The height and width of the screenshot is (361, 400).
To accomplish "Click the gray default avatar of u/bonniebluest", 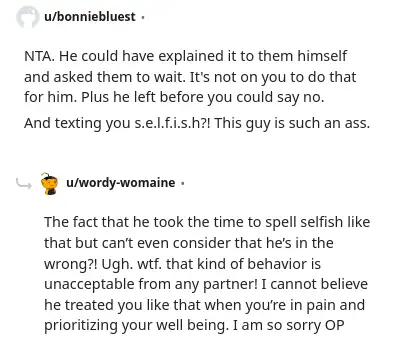I will point(28,17).
